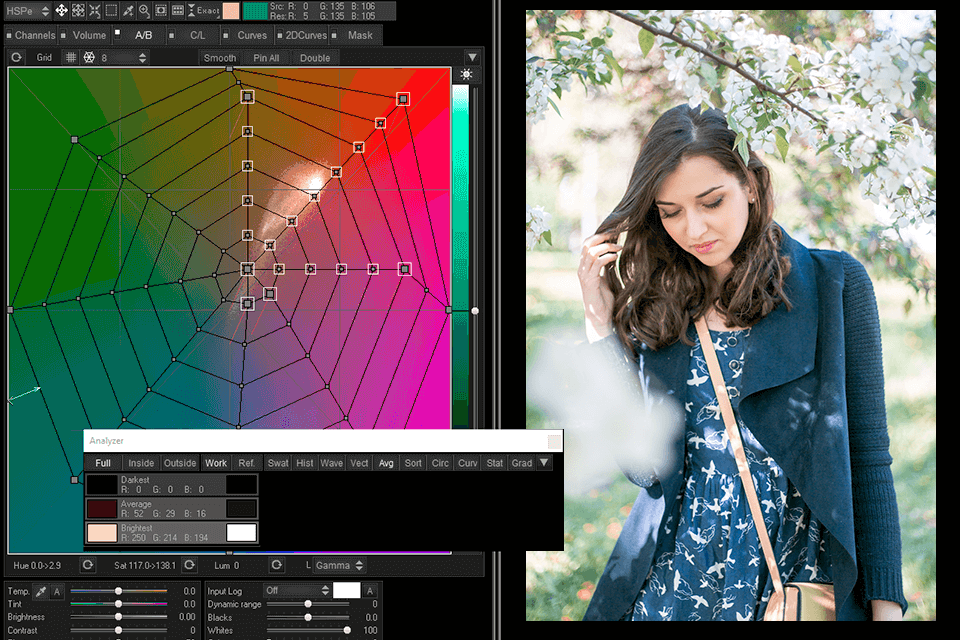The height and width of the screenshot is (640, 960).
Task: Click the temperature white balance eyedropper
Action: coord(40,592)
